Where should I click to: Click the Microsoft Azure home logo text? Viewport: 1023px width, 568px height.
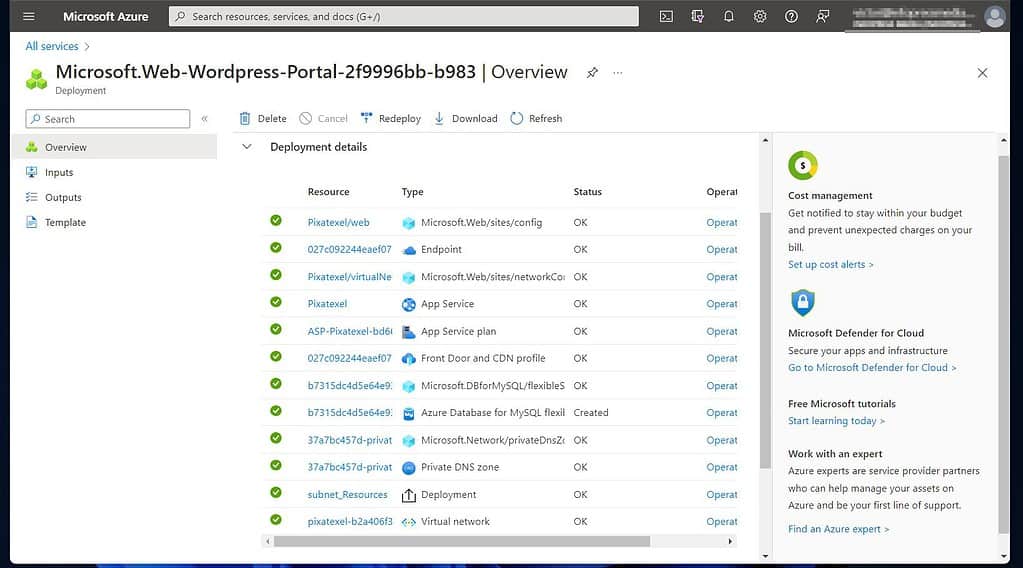click(x=106, y=16)
